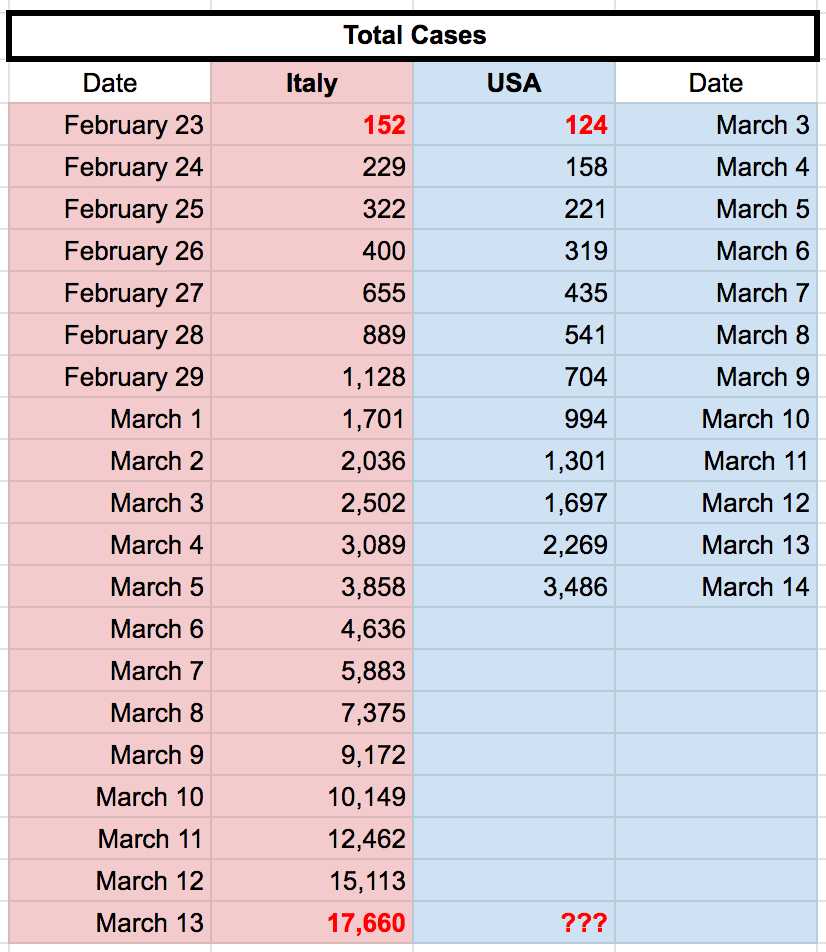
Task: Select the right Date column header
Action: pyautogui.click(x=716, y=83)
